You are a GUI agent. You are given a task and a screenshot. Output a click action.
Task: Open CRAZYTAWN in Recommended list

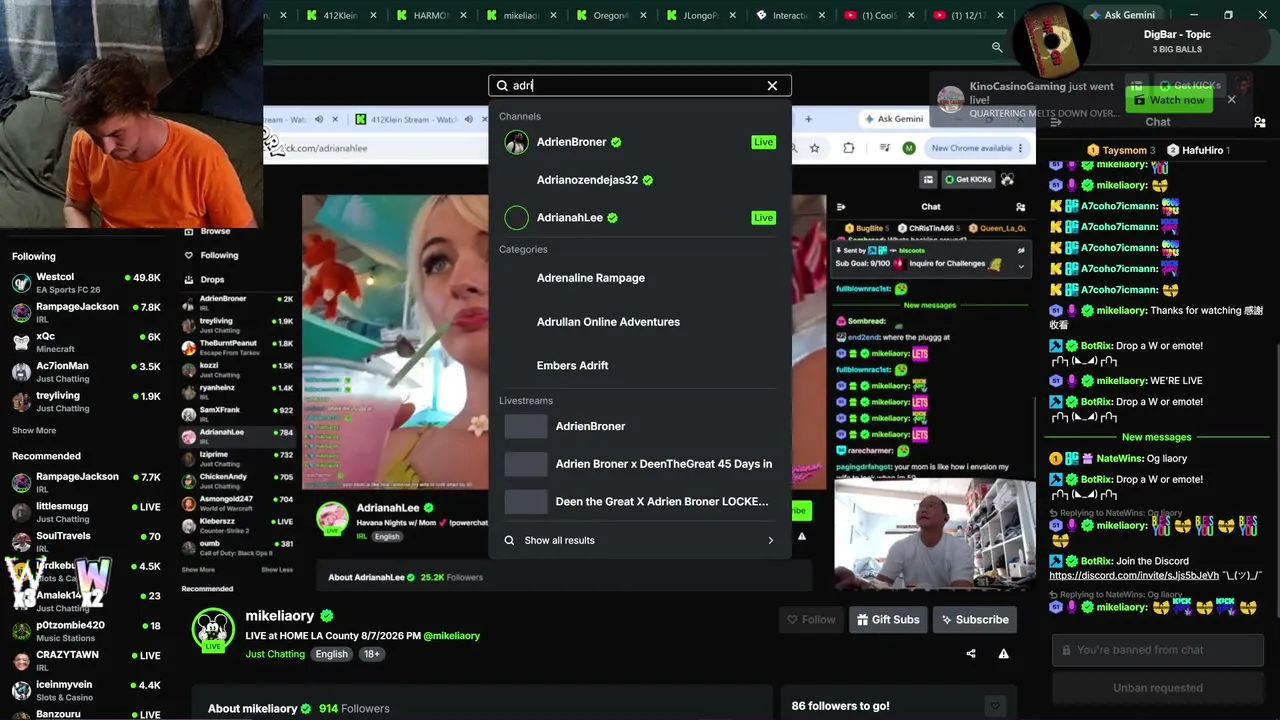[x=86, y=661]
